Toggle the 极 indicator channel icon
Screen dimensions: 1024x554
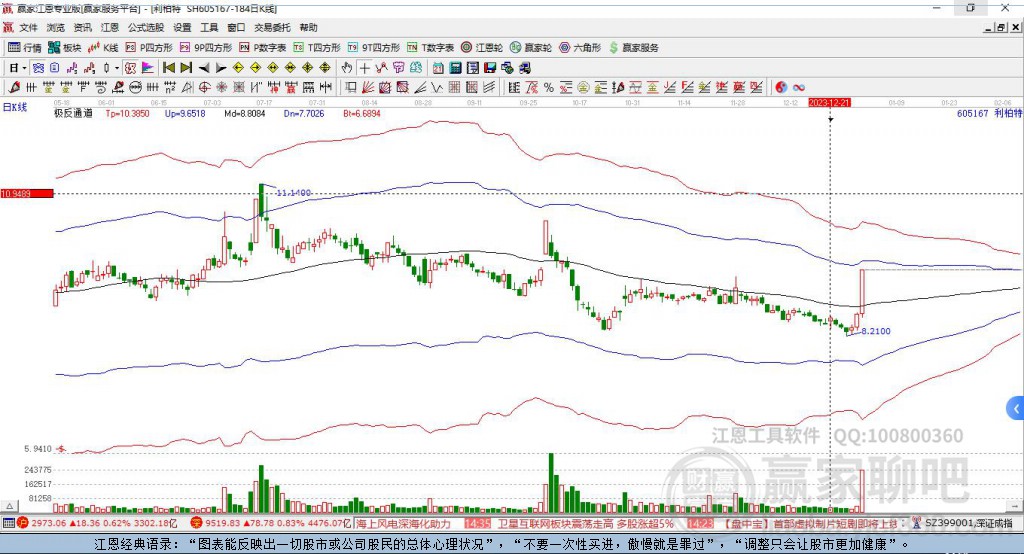coord(130,68)
